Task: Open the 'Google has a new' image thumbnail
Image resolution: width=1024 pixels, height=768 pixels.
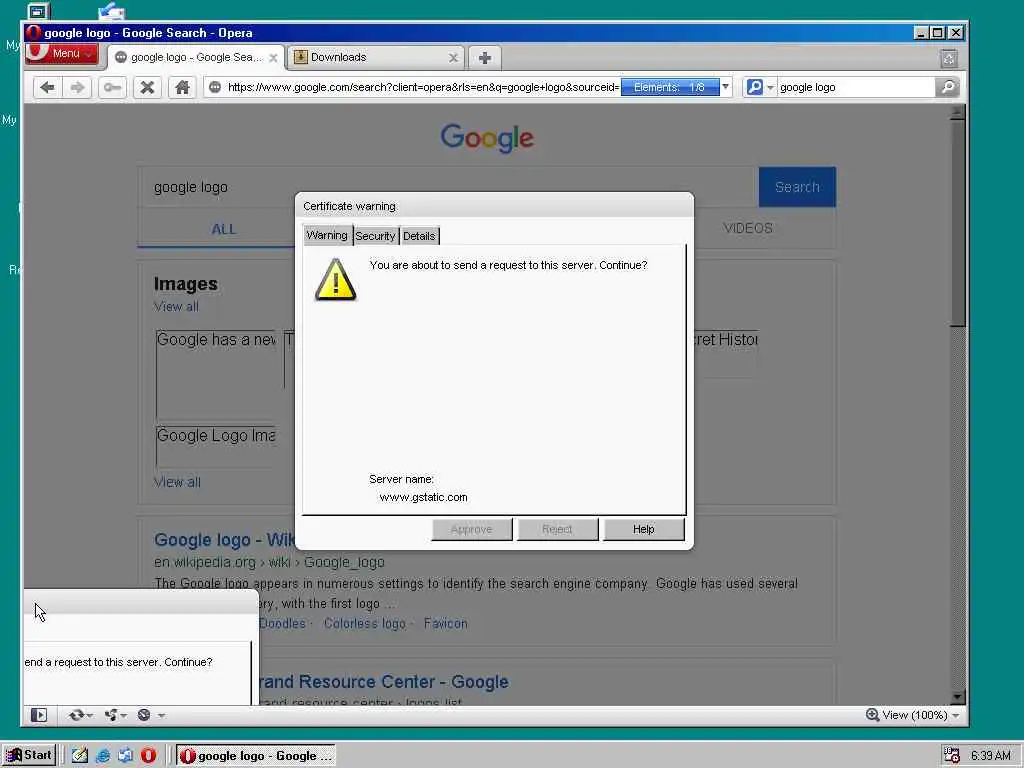Action: coord(216,374)
